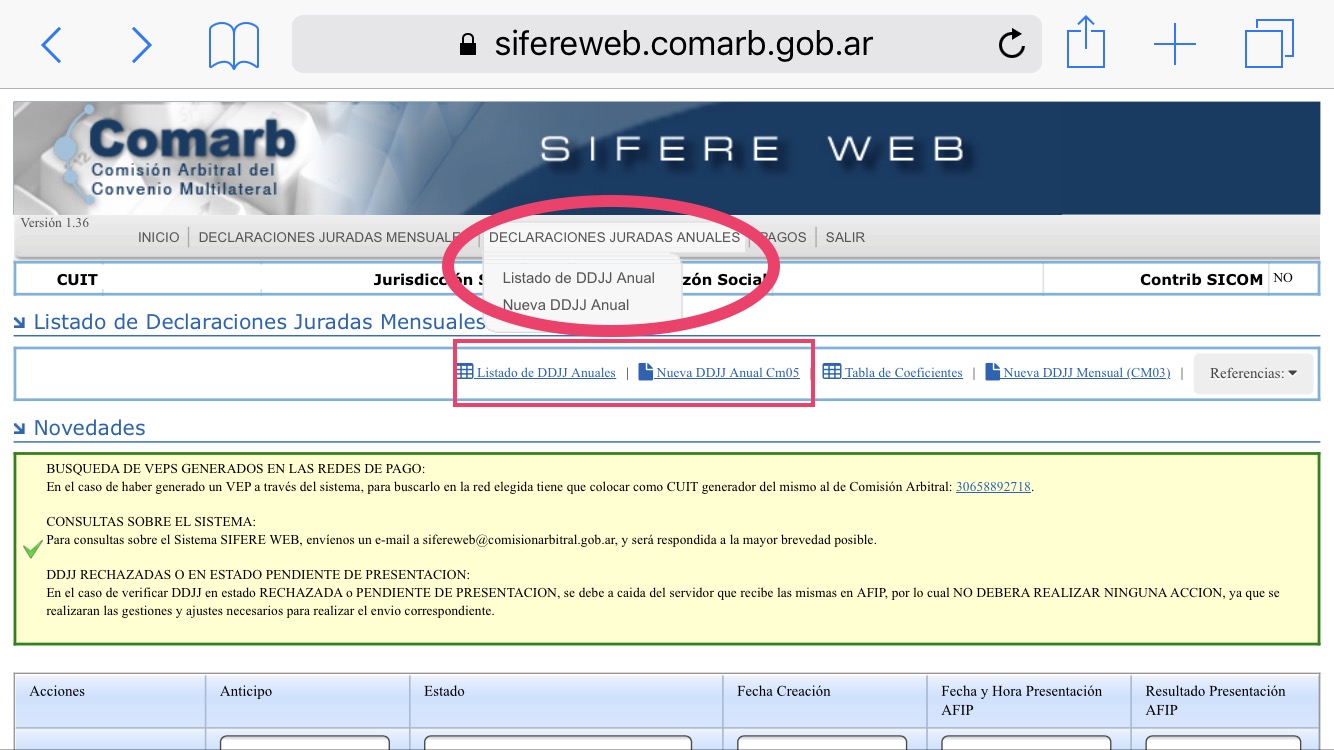Open the Declaraciones Juradas Anuales menu

(x=614, y=237)
